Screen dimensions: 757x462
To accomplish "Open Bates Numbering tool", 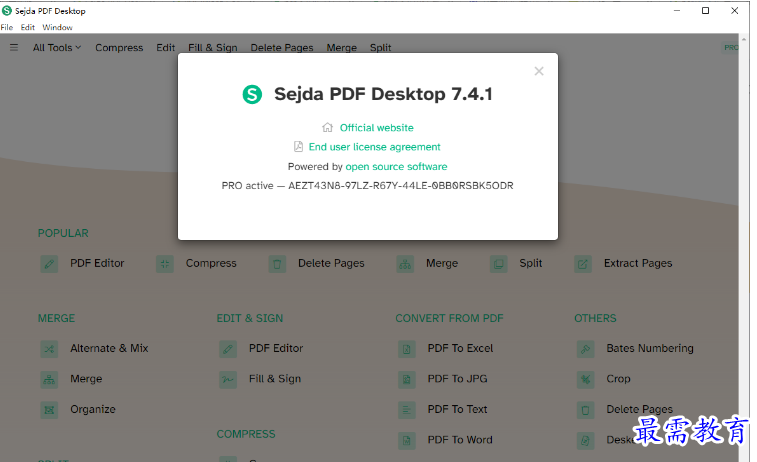I will (x=650, y=349).
